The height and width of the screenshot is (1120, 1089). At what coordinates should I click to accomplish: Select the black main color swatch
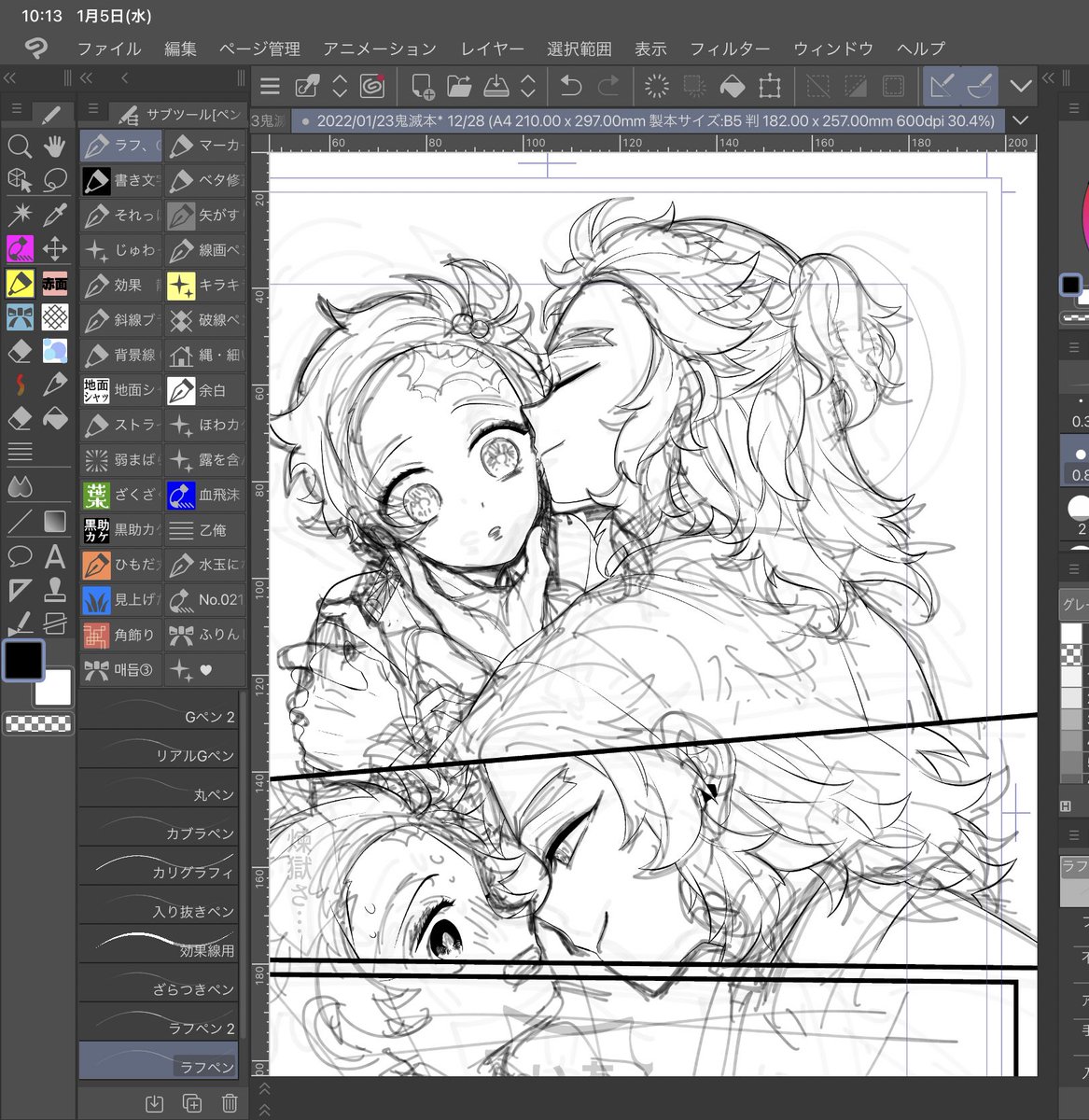[22, 660]
